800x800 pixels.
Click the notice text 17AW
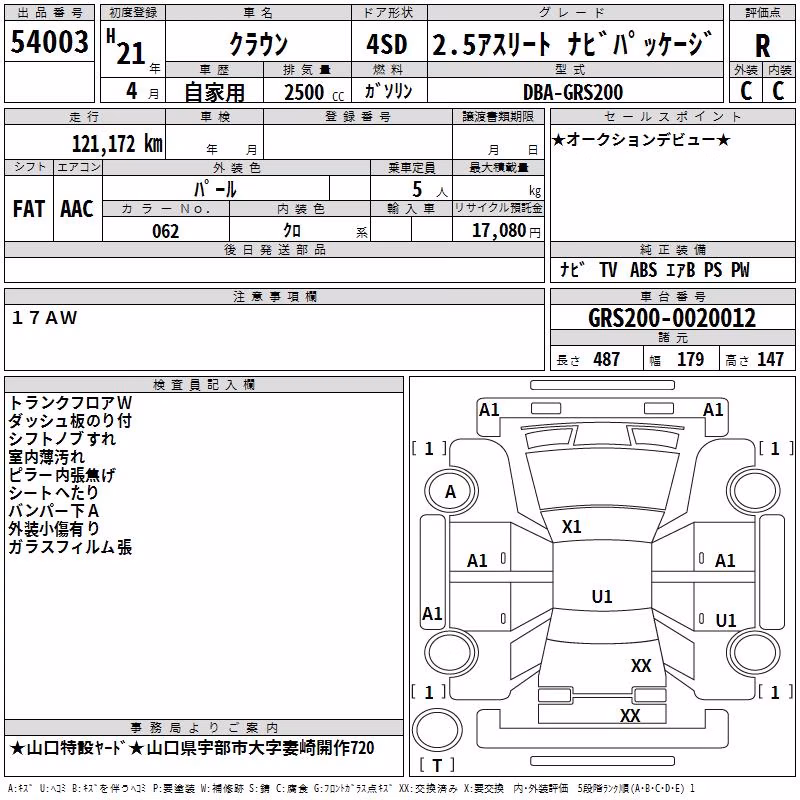pyautogui.click(x=44, y=318)
